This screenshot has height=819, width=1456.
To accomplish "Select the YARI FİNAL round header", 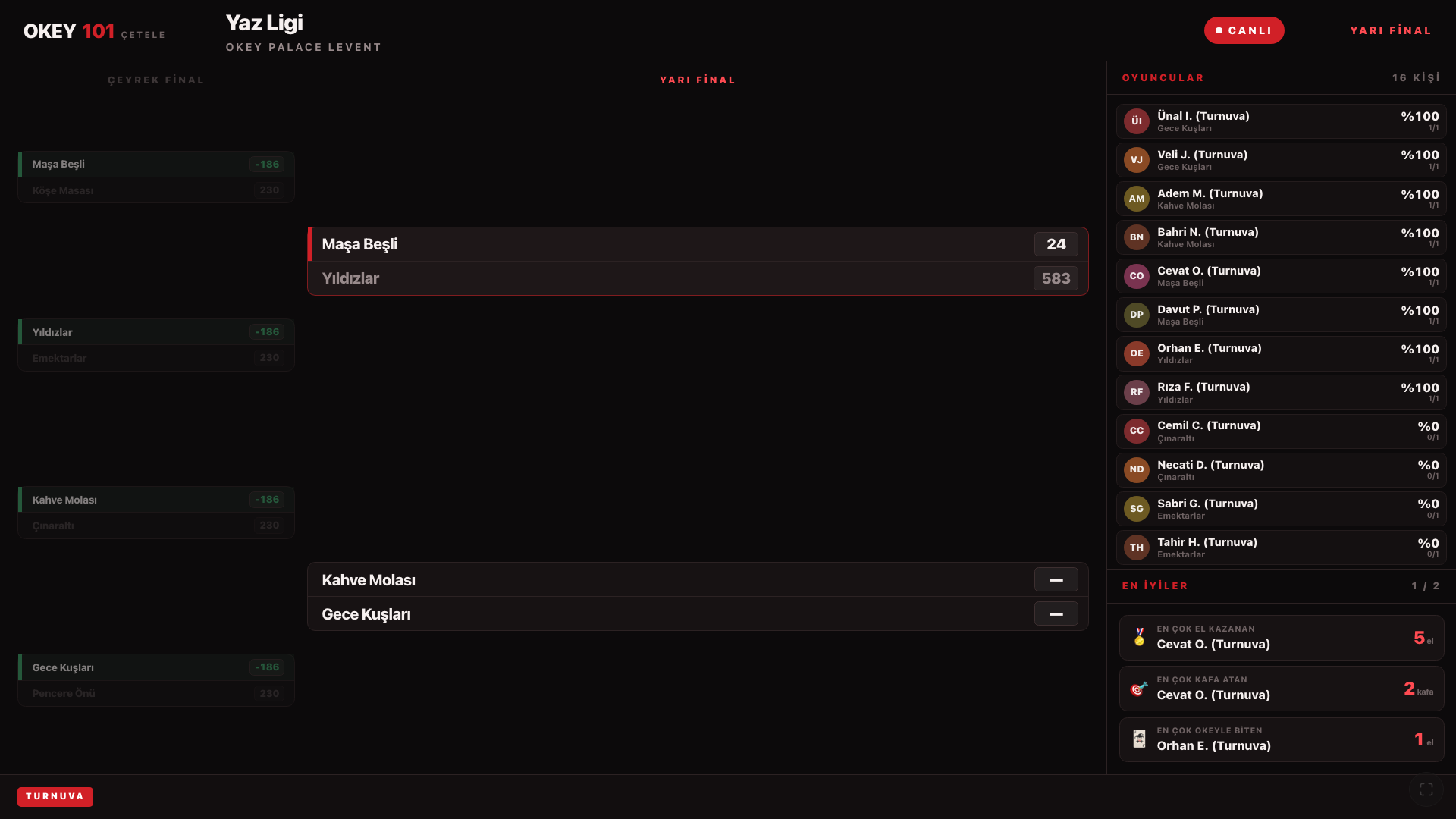I will [698, 80].
